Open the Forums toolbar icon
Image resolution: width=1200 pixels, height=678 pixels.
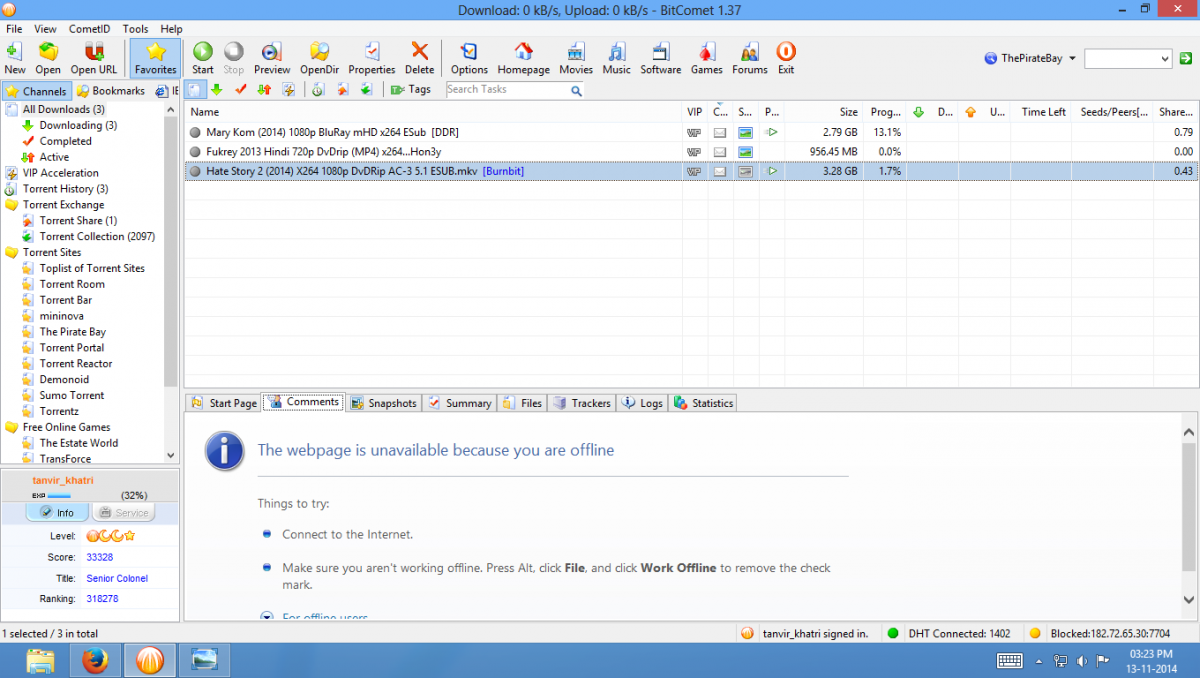[750, 58]
